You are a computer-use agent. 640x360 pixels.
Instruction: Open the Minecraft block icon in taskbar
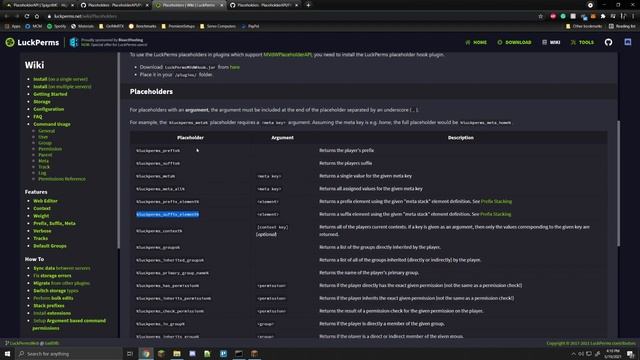coord(161,353)
